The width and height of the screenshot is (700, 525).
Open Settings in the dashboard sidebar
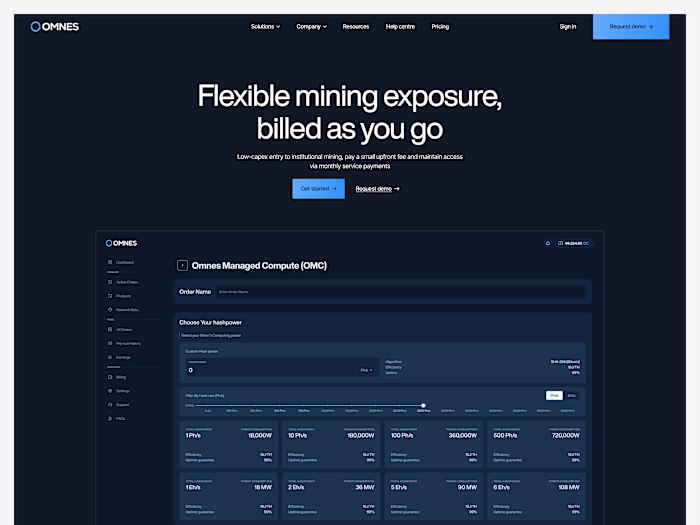pos(119,391)
